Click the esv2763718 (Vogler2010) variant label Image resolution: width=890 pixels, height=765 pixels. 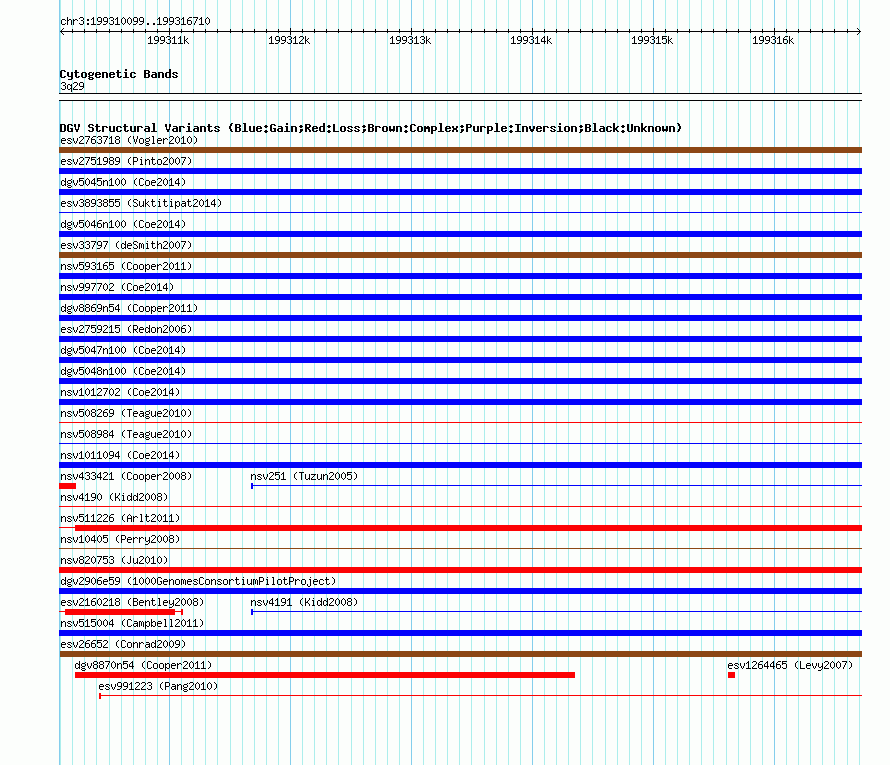(x=129, y=140)
